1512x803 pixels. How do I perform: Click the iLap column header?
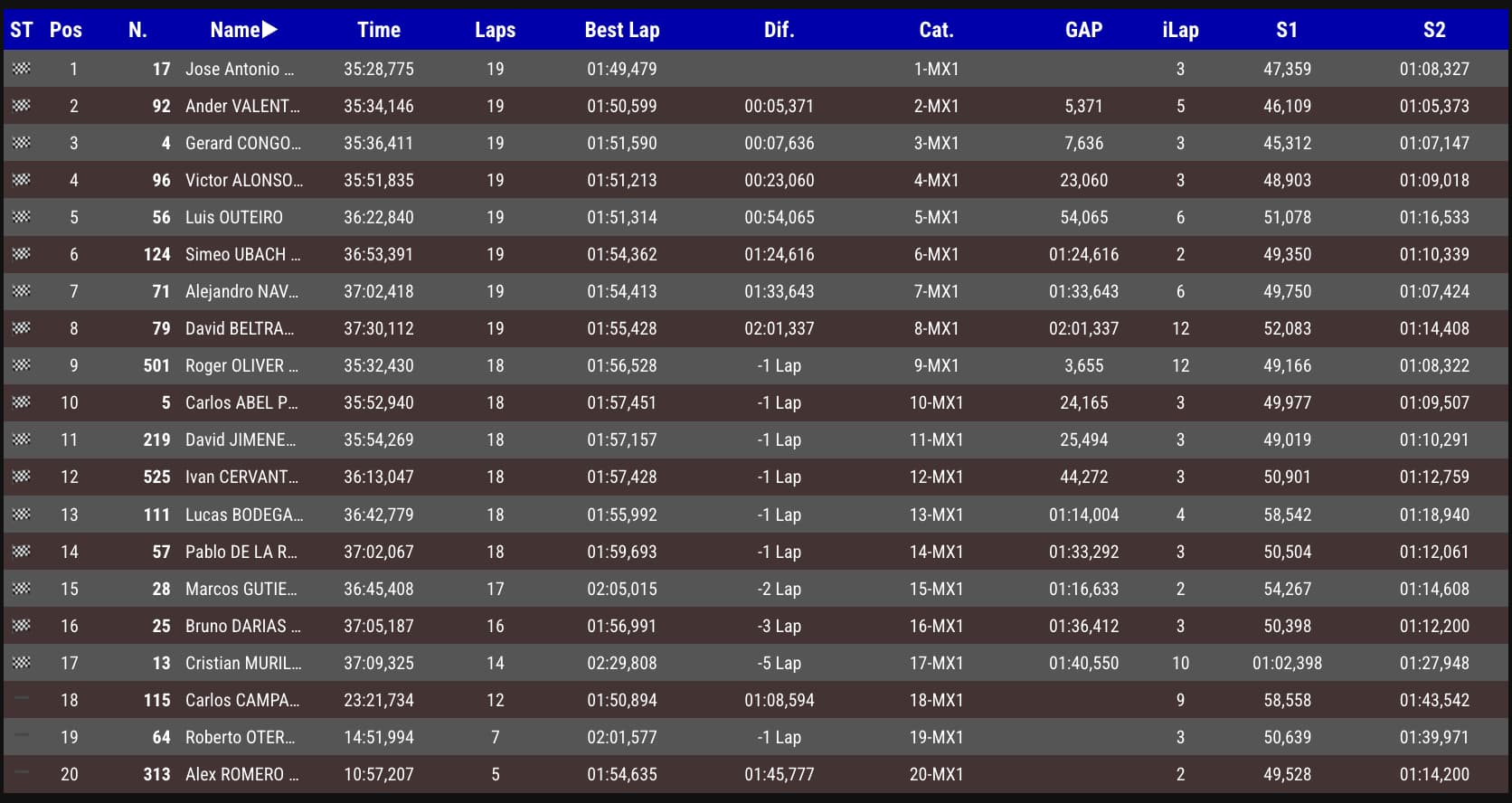(1180, 30)
